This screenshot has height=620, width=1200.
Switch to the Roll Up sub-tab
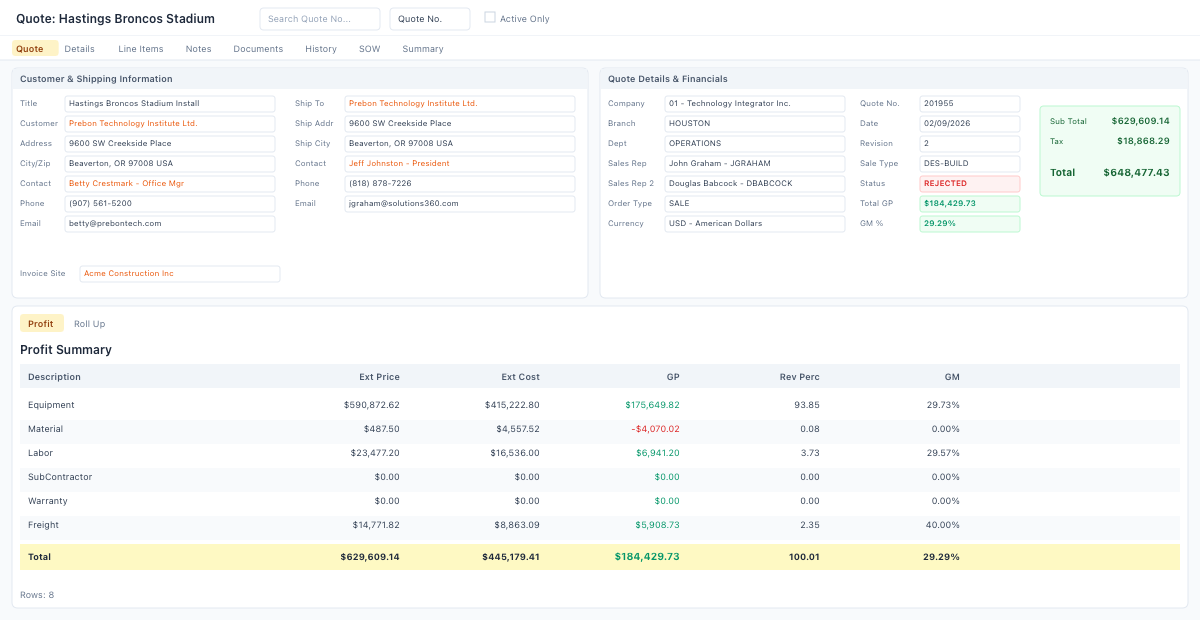click(89, 324)
